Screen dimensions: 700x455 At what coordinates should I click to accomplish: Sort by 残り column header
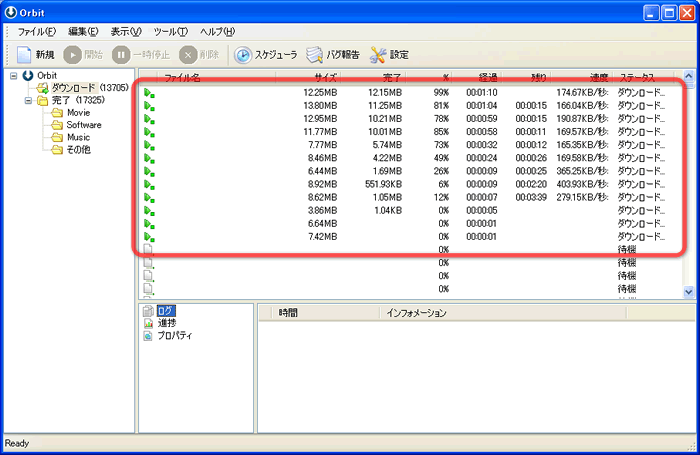526,78
